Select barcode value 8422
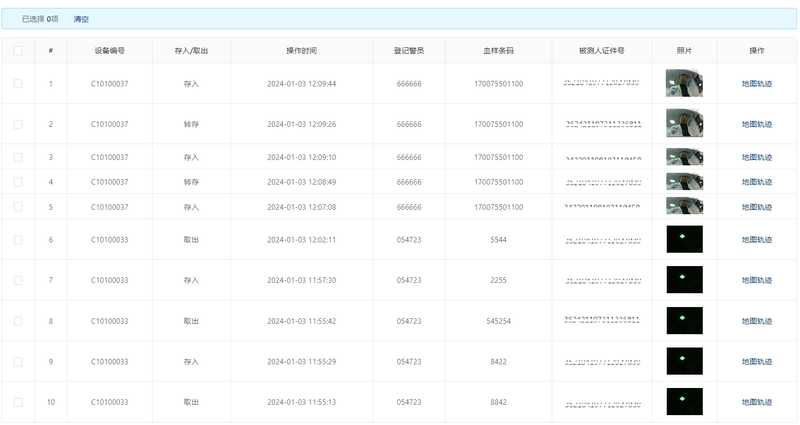This screenshot has height=425, width=800. tap(498, 362)
